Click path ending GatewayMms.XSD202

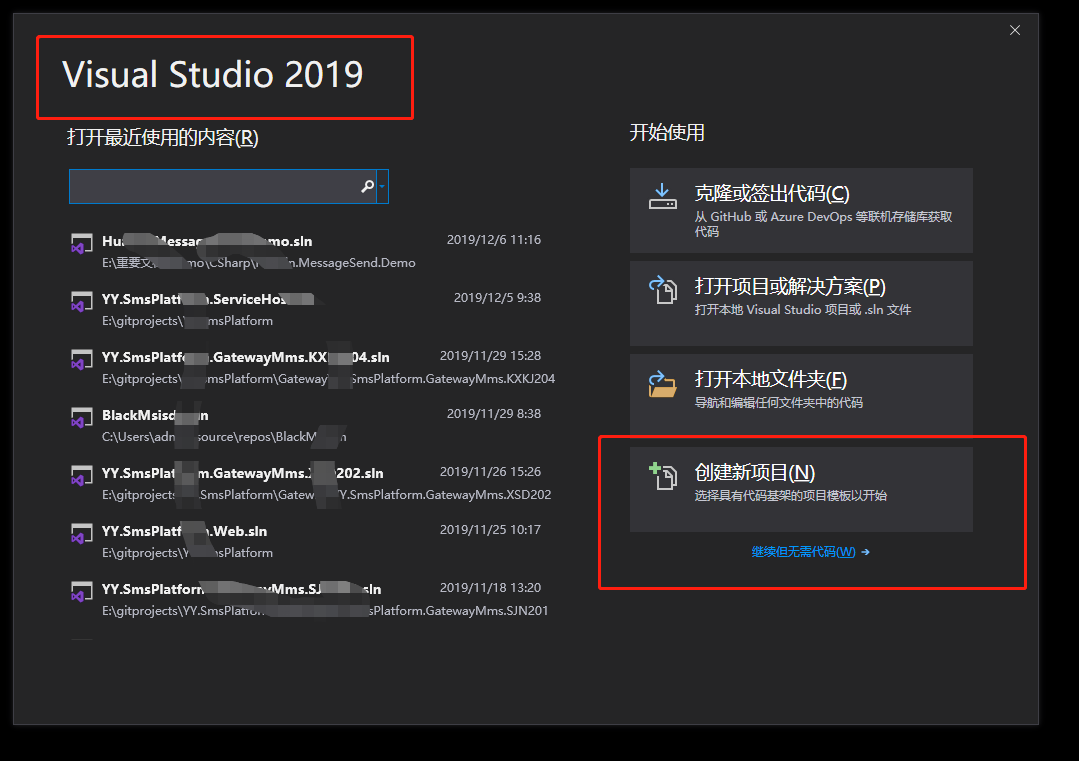tap(327, 495)
